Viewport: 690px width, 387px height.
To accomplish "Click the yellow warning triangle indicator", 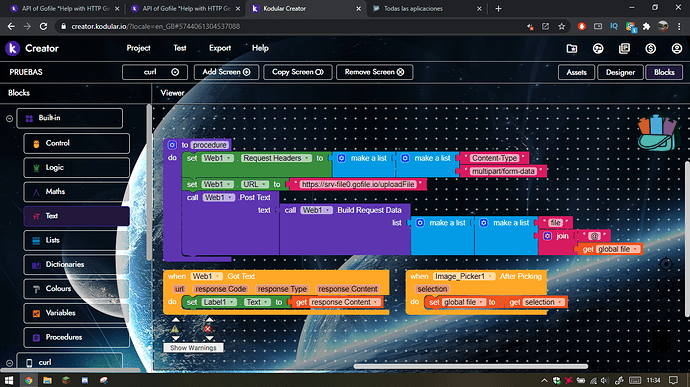I will pos(175,329).
